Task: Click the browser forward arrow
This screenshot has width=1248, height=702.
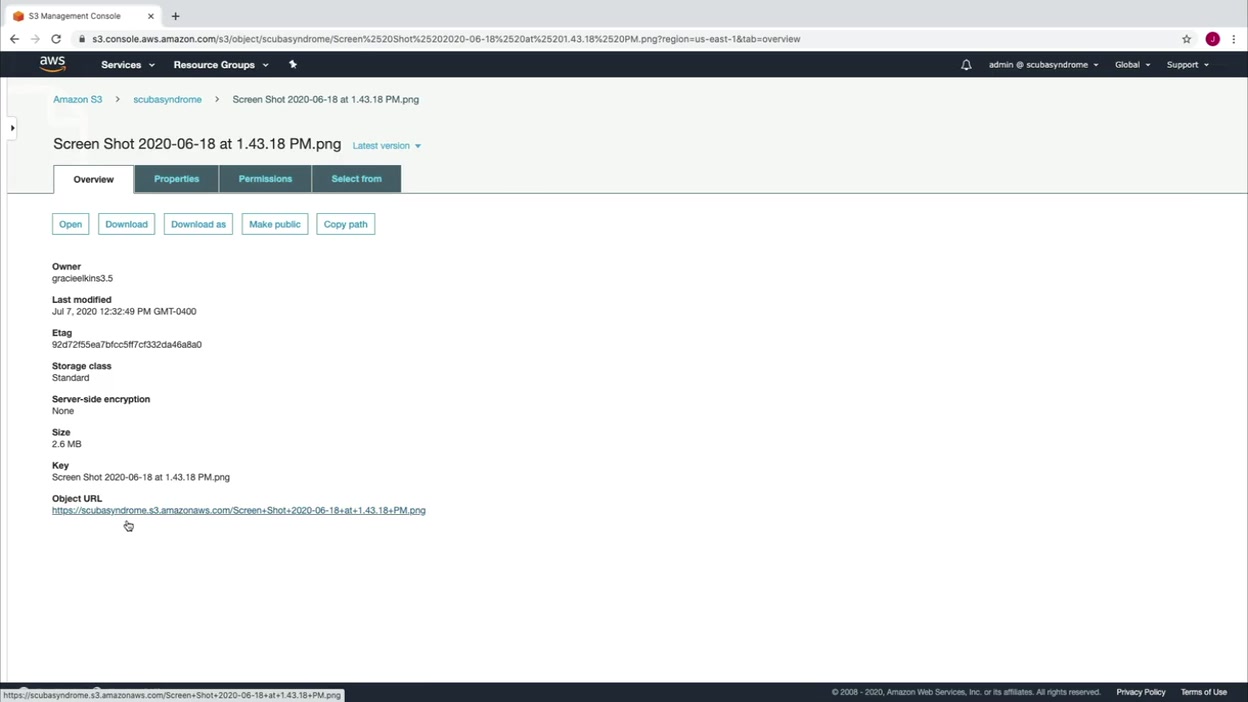Action: pyautogui.click(x=35, y=39)
